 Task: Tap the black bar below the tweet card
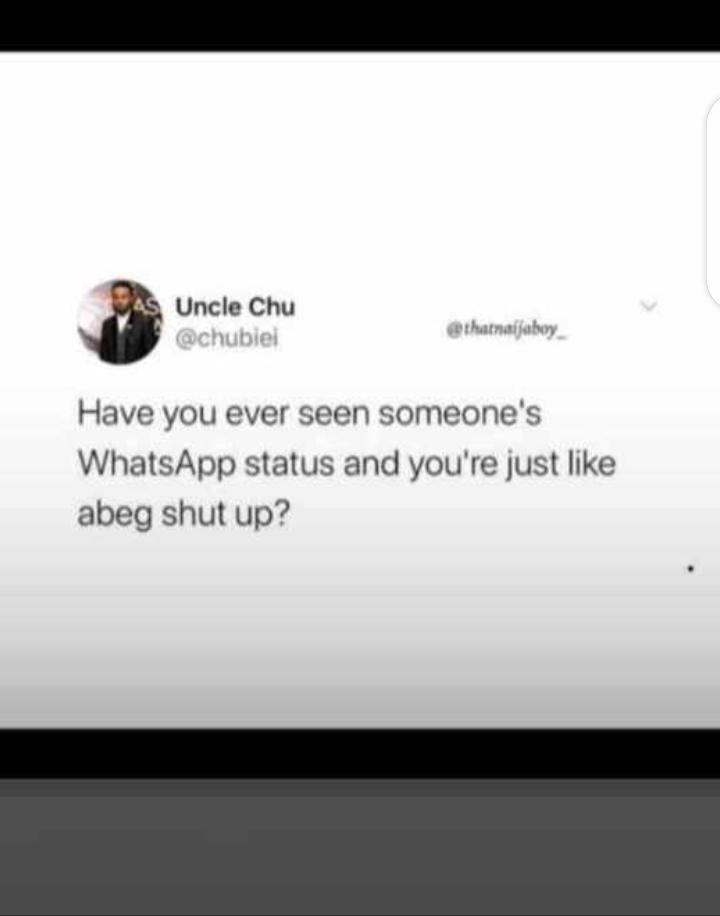[x=360, y=754]
